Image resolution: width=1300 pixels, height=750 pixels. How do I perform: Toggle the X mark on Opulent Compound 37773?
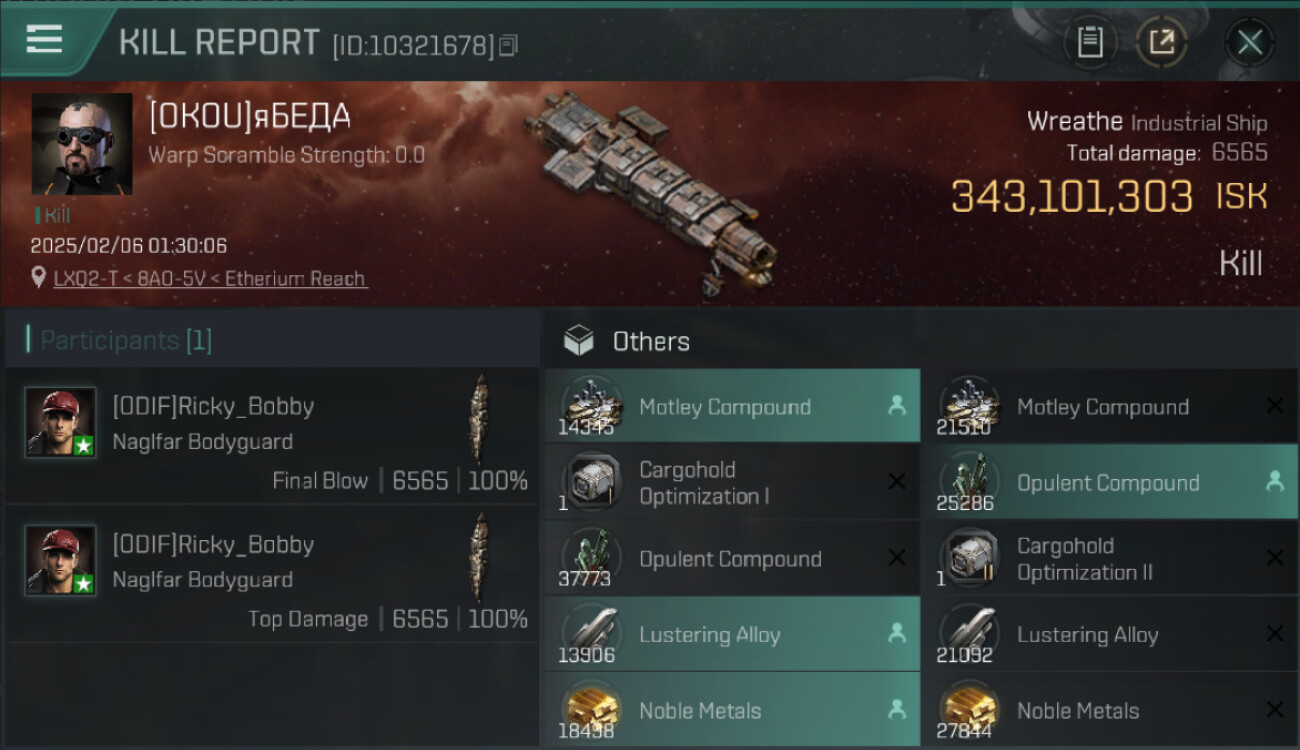click(896, 558)
